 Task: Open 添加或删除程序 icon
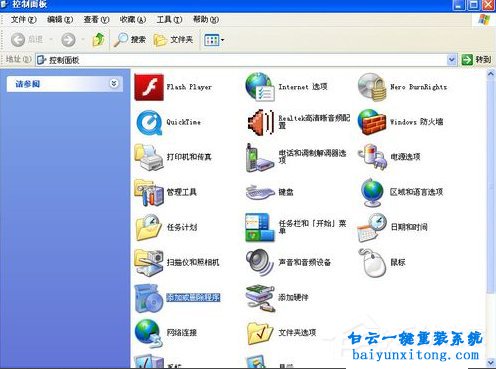149,298
